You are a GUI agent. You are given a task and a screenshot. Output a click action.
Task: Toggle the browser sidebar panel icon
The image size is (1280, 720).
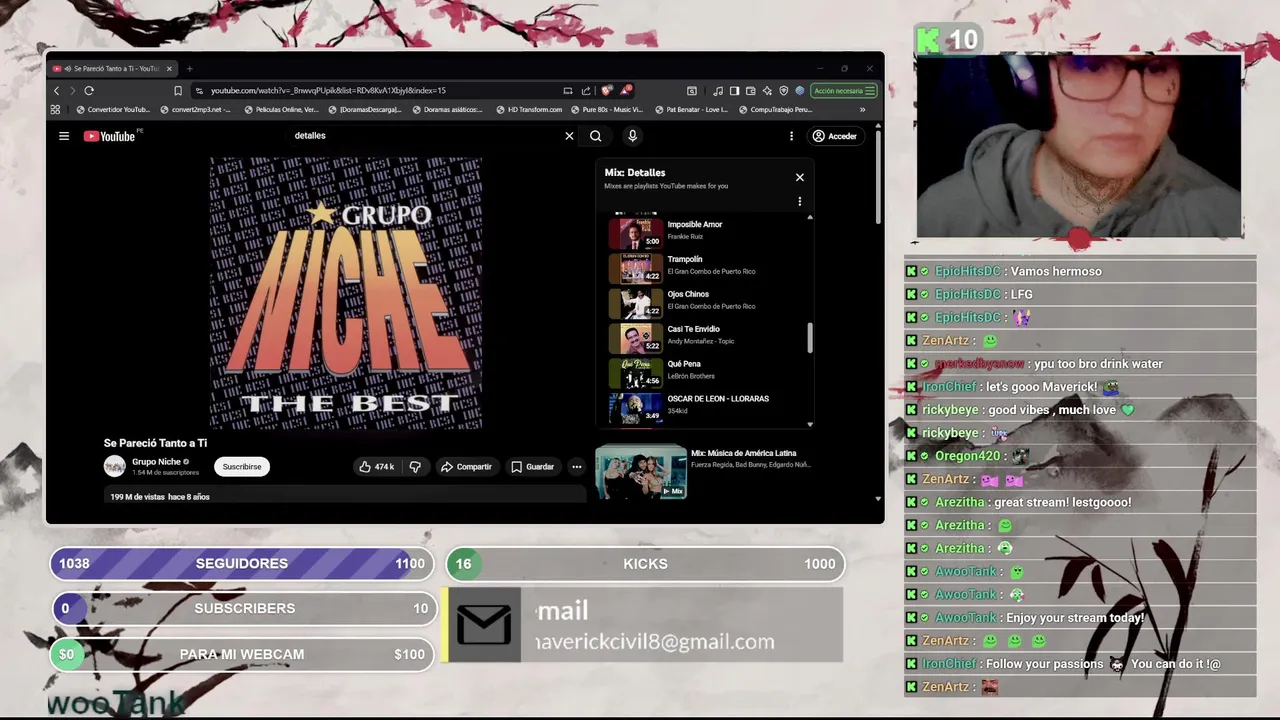pyautogui.click(x=734, y=90)
